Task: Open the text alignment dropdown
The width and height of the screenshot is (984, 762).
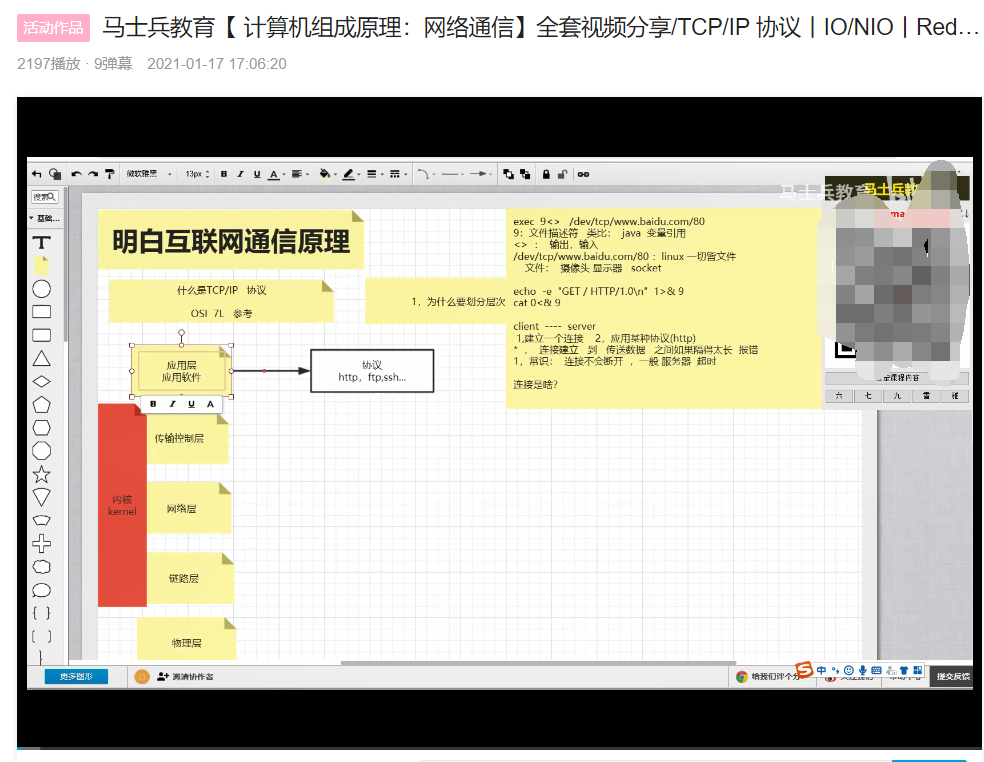Action: 300,174
